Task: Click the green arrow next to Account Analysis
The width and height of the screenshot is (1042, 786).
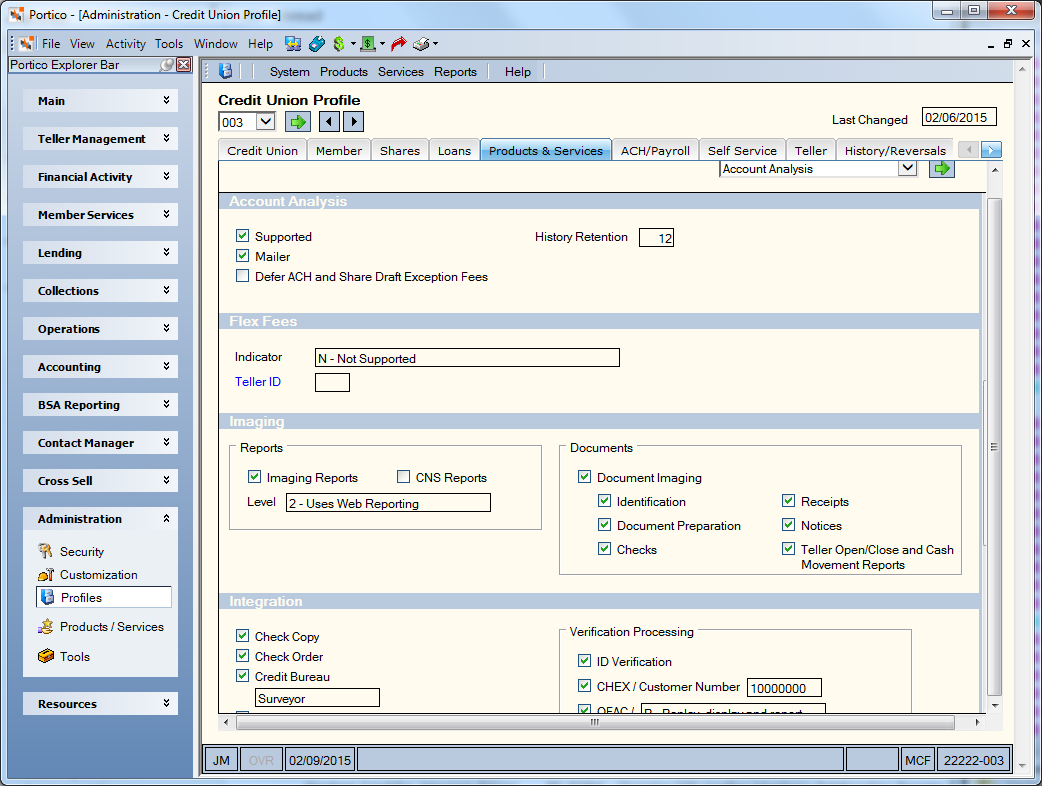Action: (942, 169)
